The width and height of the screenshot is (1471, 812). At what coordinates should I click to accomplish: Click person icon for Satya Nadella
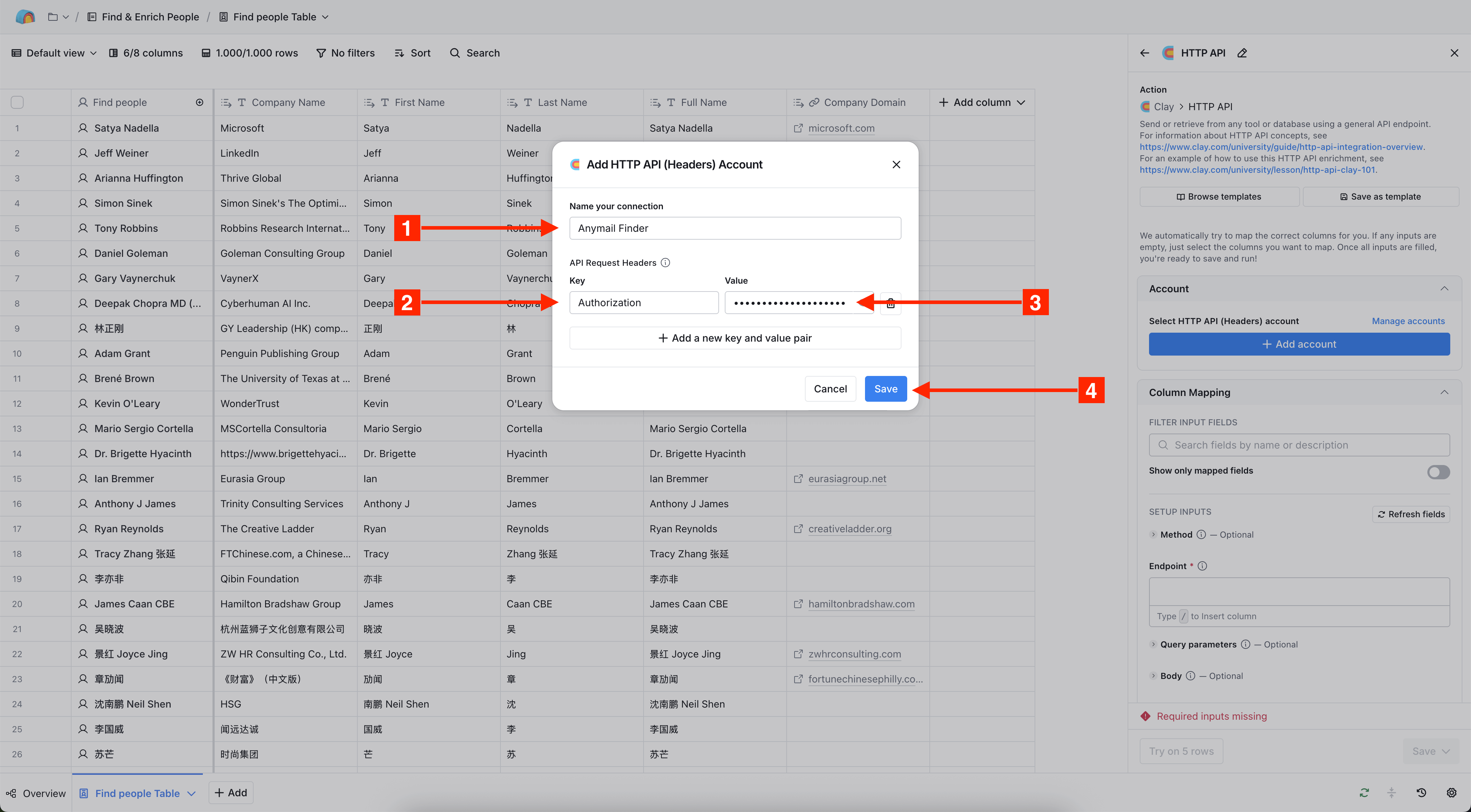(83, 128)
